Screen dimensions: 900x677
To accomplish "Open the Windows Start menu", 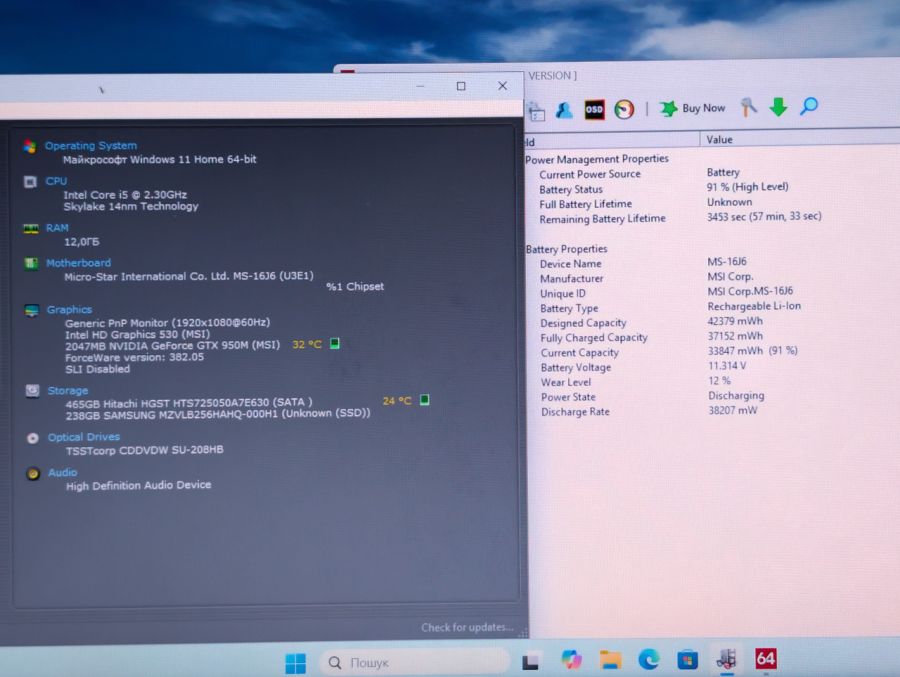I will point(296,663).
